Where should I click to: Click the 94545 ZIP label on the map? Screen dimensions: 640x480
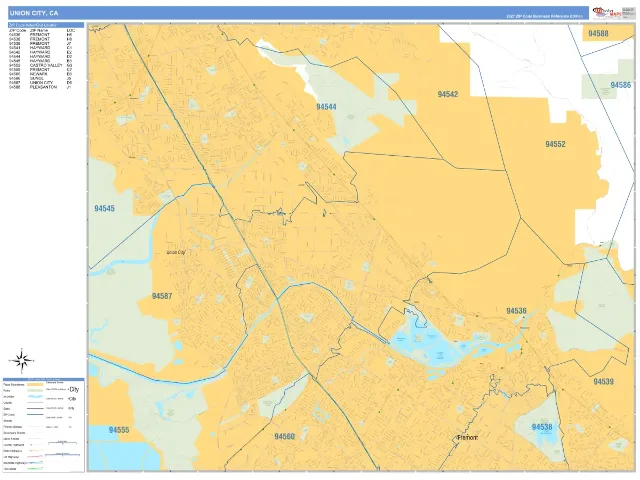[104, 209]
